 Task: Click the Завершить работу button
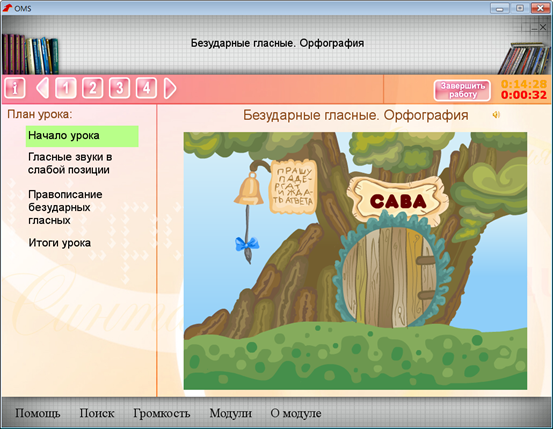(x=462, y=90)
